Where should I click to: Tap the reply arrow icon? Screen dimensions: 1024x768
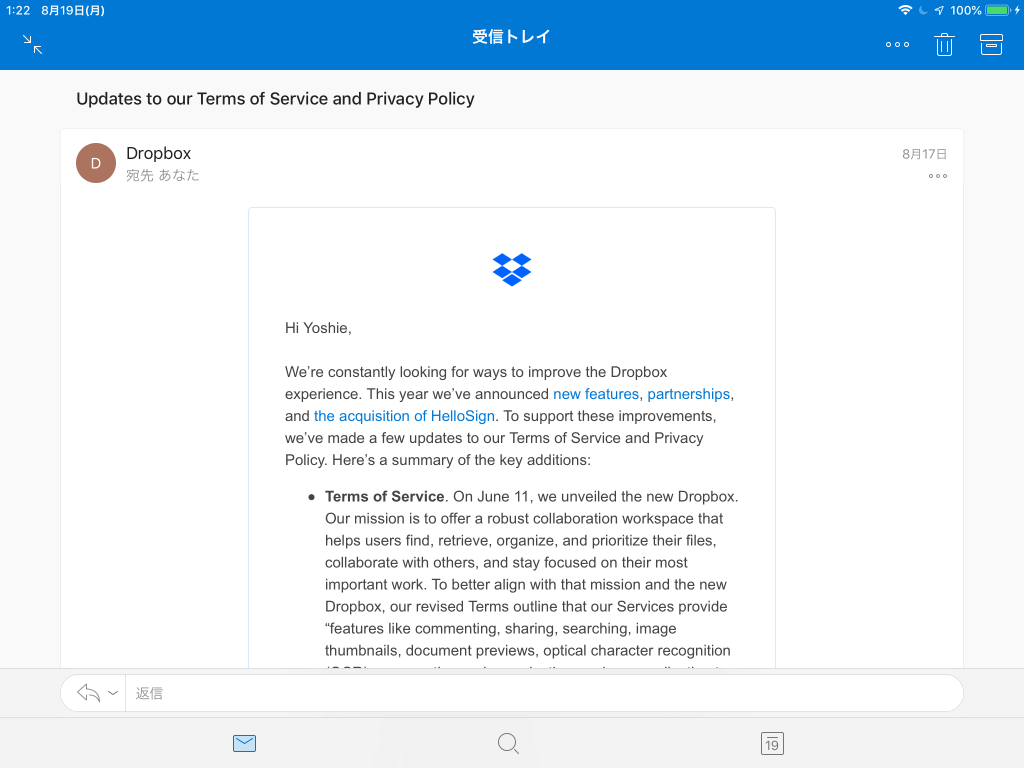88,693
